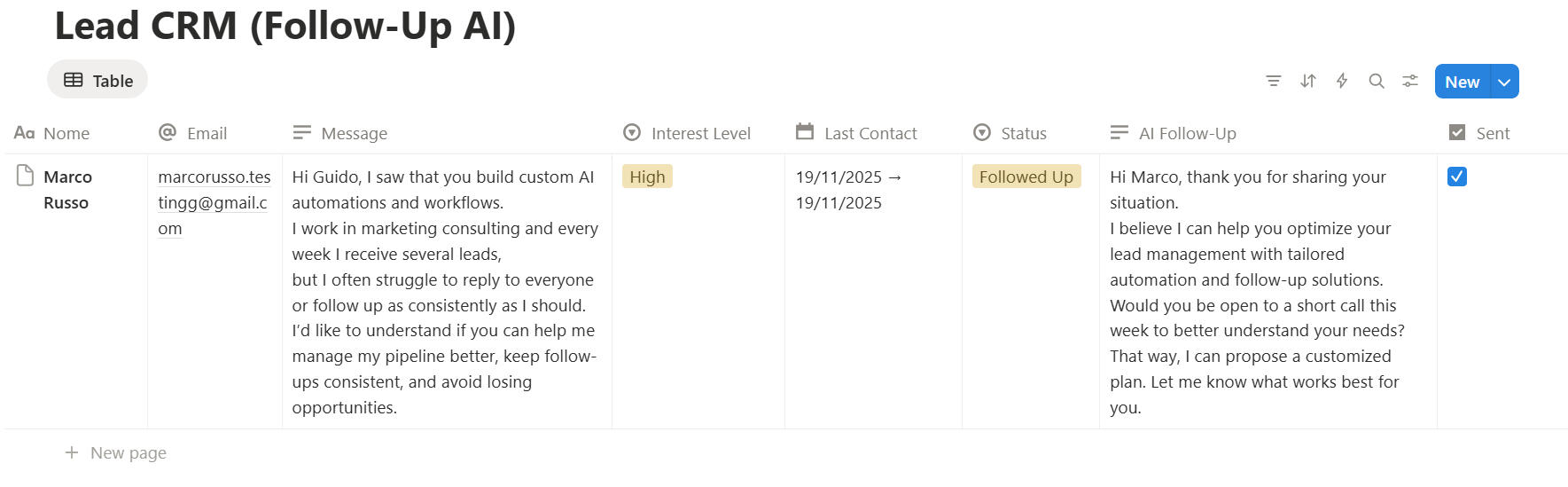Click the Followed Up status tag
Image resolution: width=1568 pixels, height=487 pixels.
(1026, 177)
